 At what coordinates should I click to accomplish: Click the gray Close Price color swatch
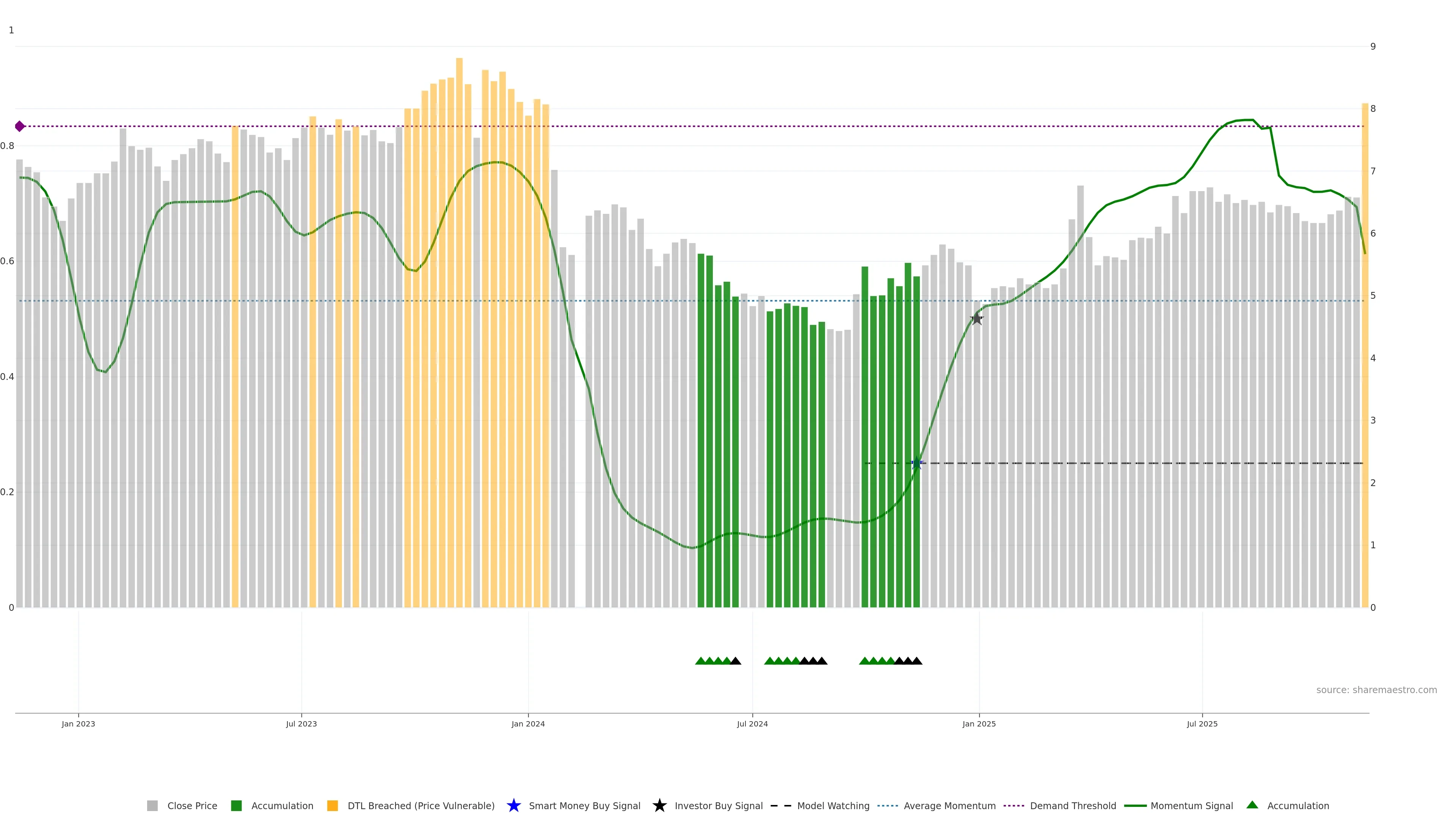pyautogui.click(x=152, y=805)
